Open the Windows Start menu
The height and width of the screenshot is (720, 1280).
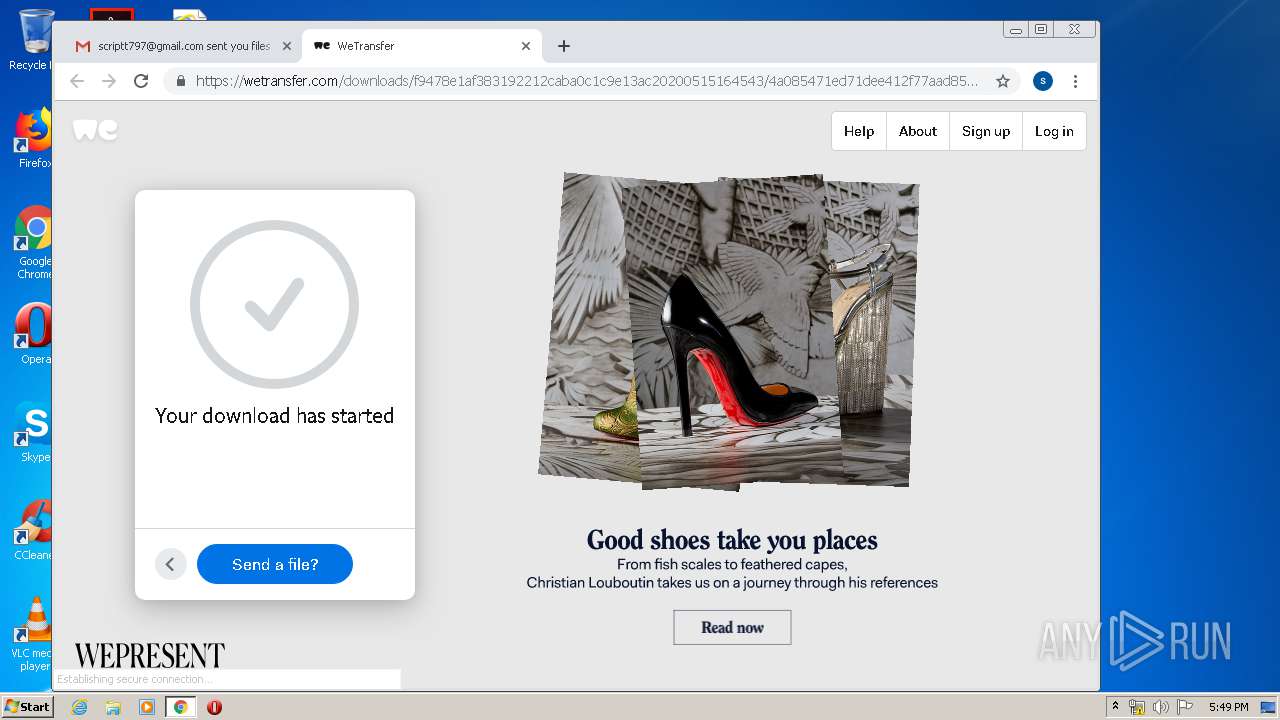click(27, 706)
